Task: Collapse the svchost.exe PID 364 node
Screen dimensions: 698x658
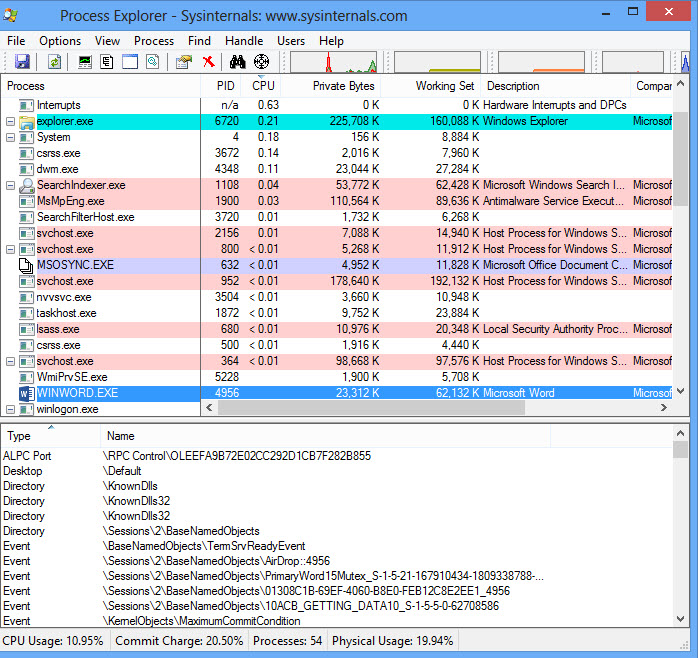Action: pos(10,362)
